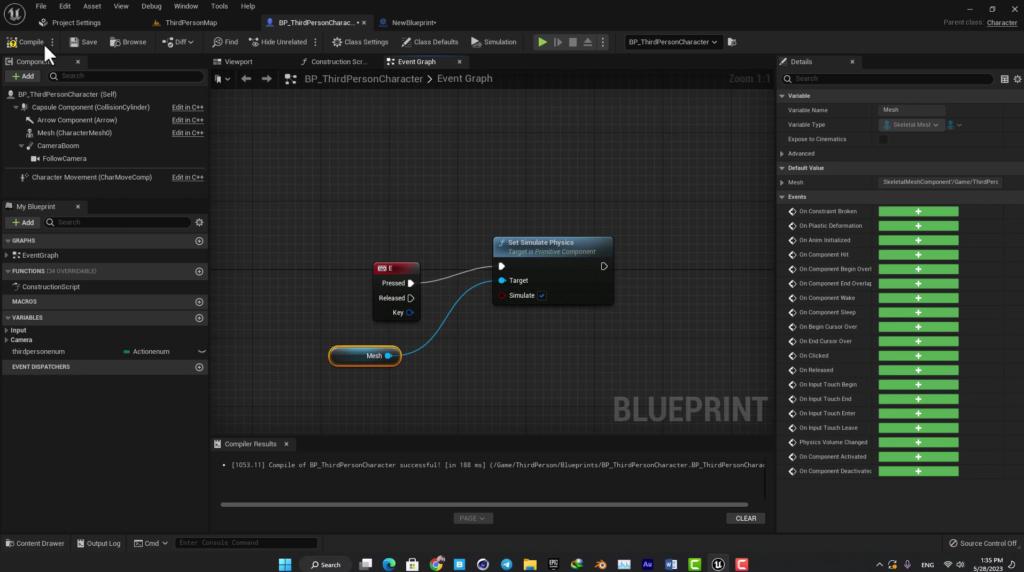Add new variable with plus icon
Screen dimensions: 1024x572
point(199,318)
